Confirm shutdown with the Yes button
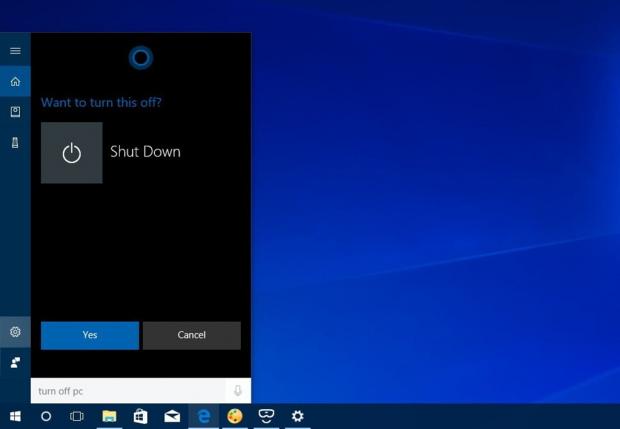The image size is (620, 429). point(90,335)
